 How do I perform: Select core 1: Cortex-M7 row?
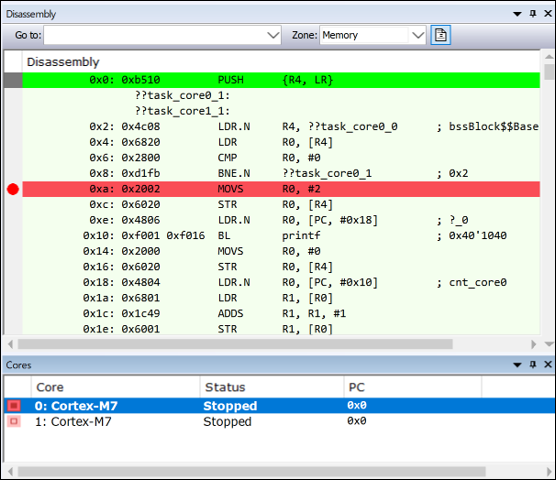279,421
